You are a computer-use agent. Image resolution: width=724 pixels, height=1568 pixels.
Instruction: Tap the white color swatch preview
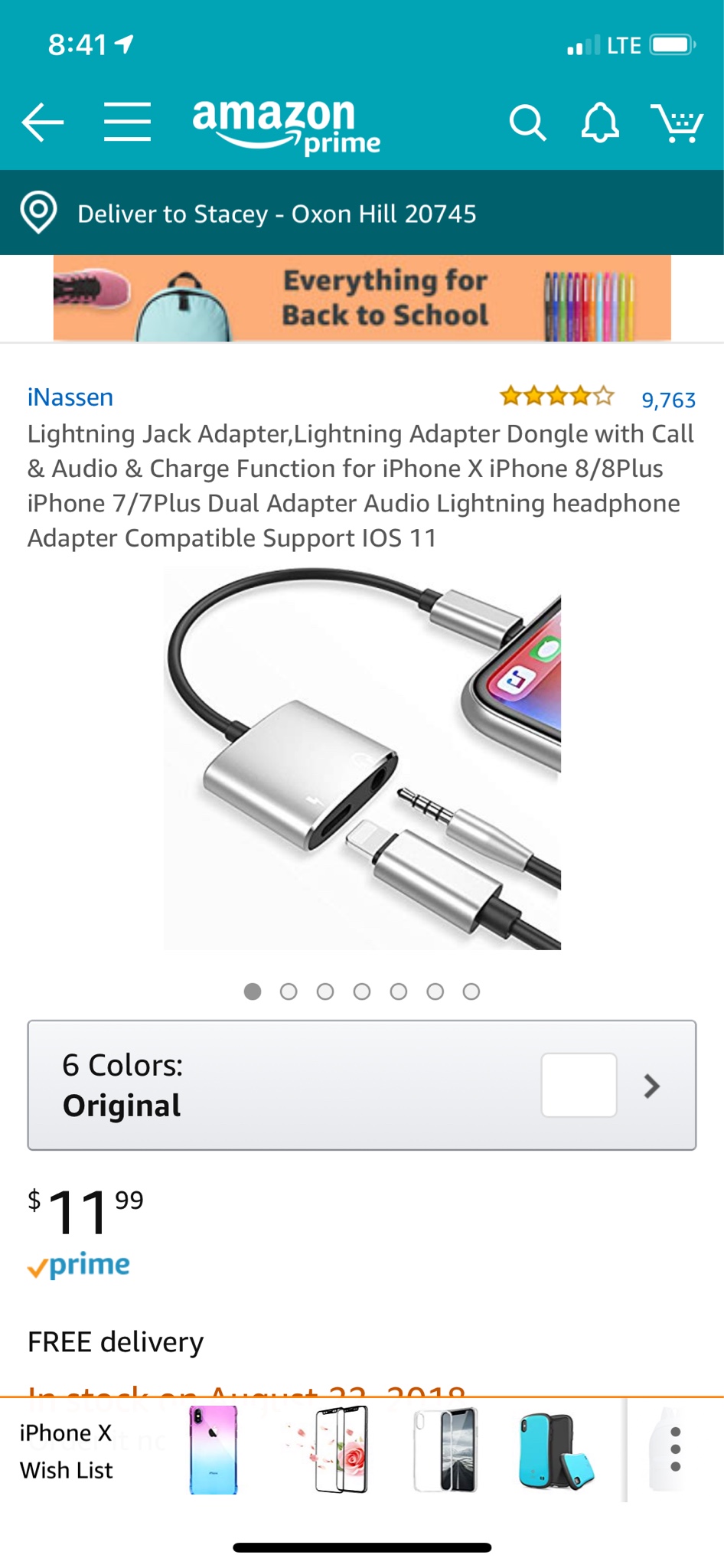click(579, 1085)
